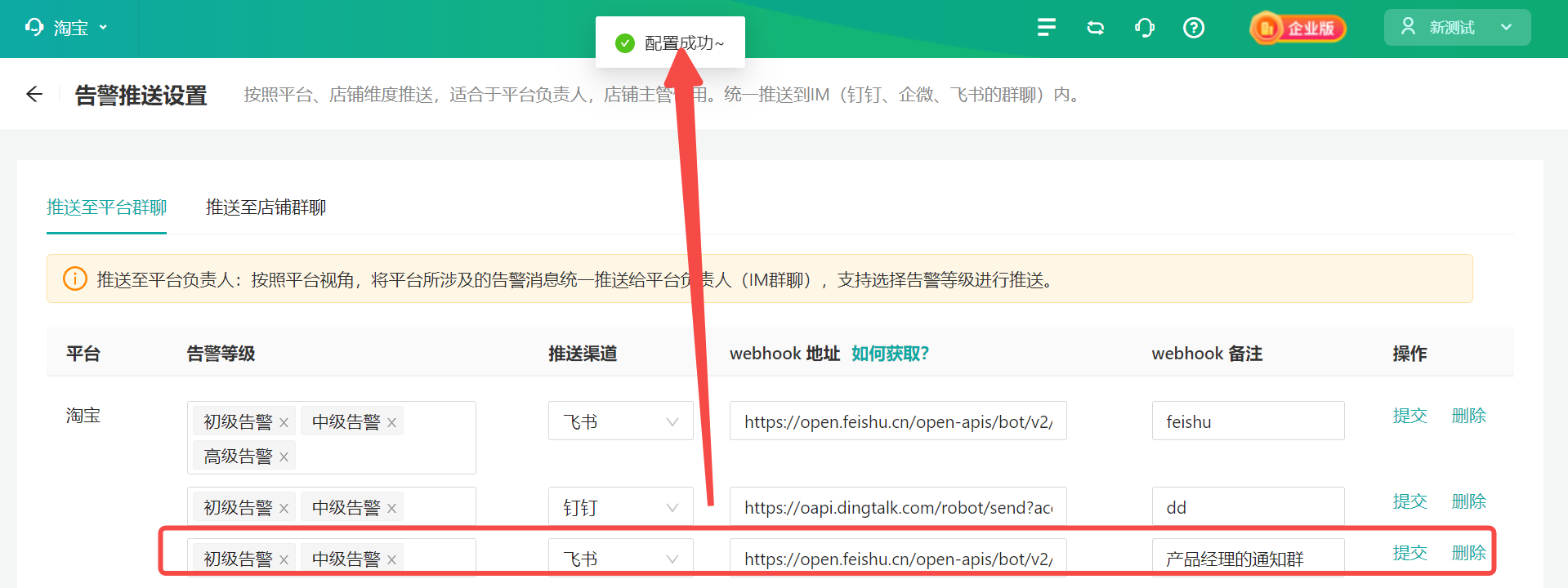
Task: Expand the 新测试 account dropdown
Action: tap(1457, 27)
